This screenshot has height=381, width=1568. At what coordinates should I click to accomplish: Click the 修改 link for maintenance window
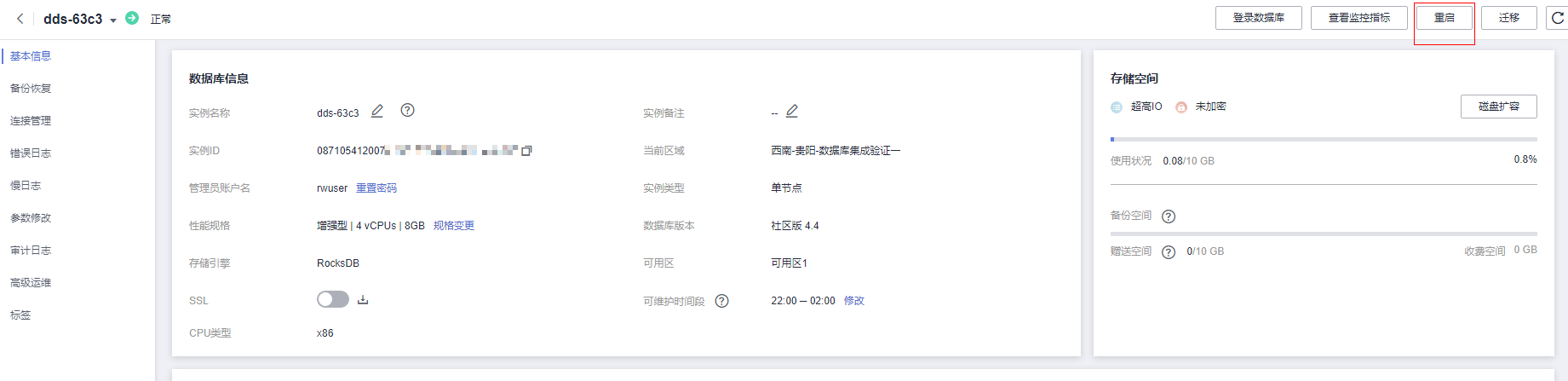854,301
